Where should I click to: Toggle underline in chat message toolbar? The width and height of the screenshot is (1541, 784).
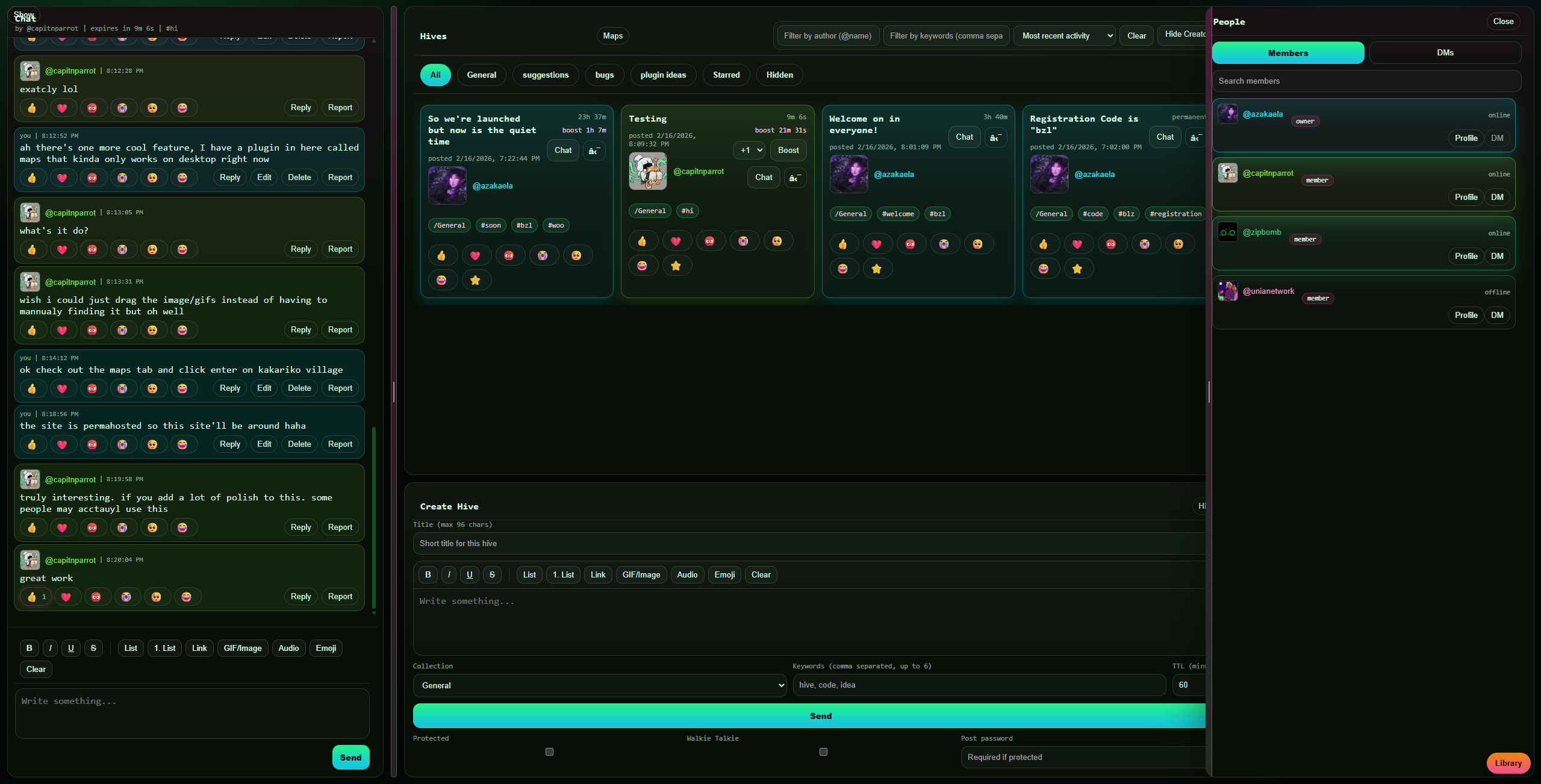click(x=71, y=649)
